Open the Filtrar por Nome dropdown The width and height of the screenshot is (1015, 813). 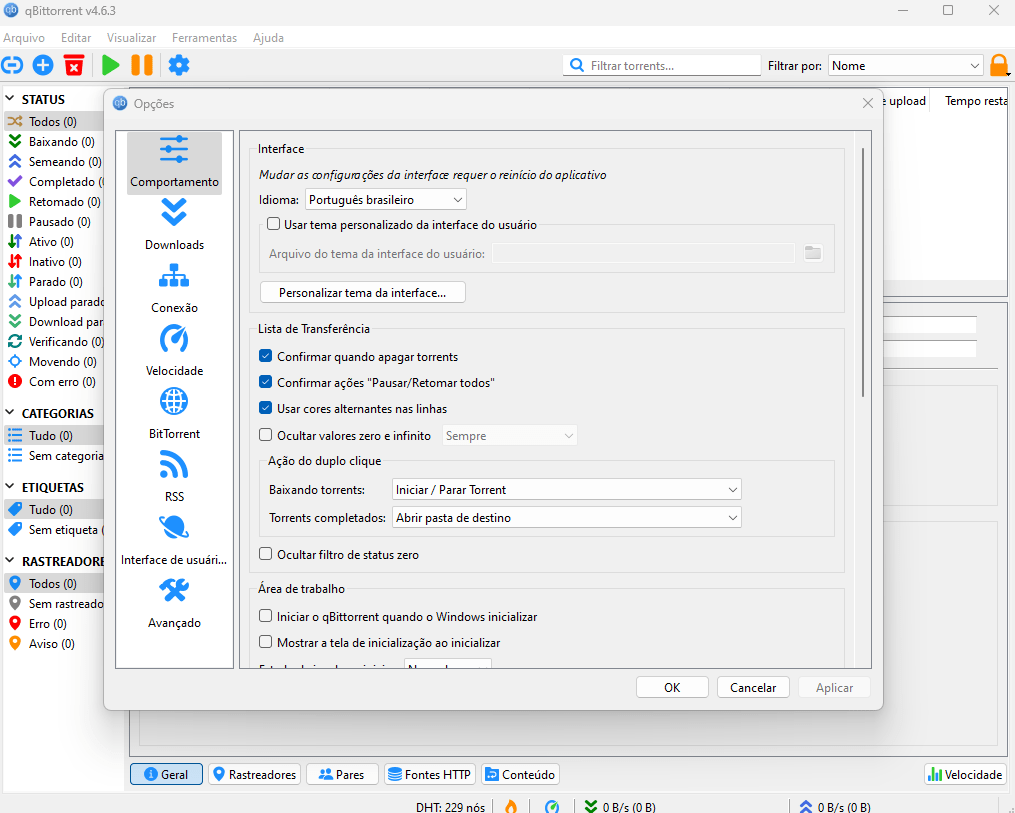[x=906, y=65]
